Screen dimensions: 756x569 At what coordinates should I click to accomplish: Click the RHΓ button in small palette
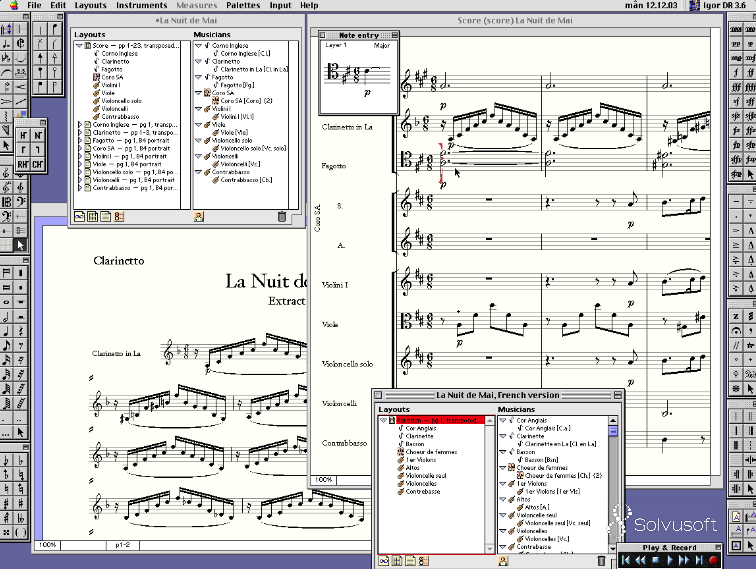(x=23, y=164)
